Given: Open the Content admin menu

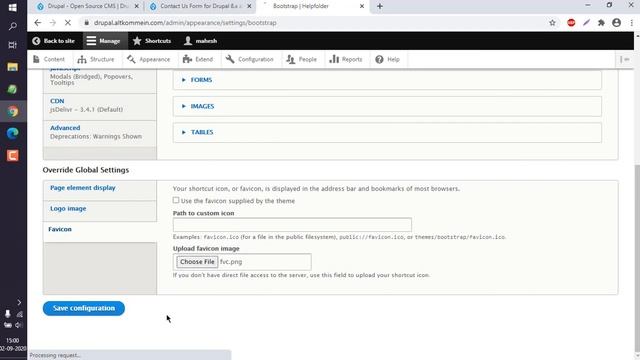Looking at the screenshot, I should coord(49,60).
